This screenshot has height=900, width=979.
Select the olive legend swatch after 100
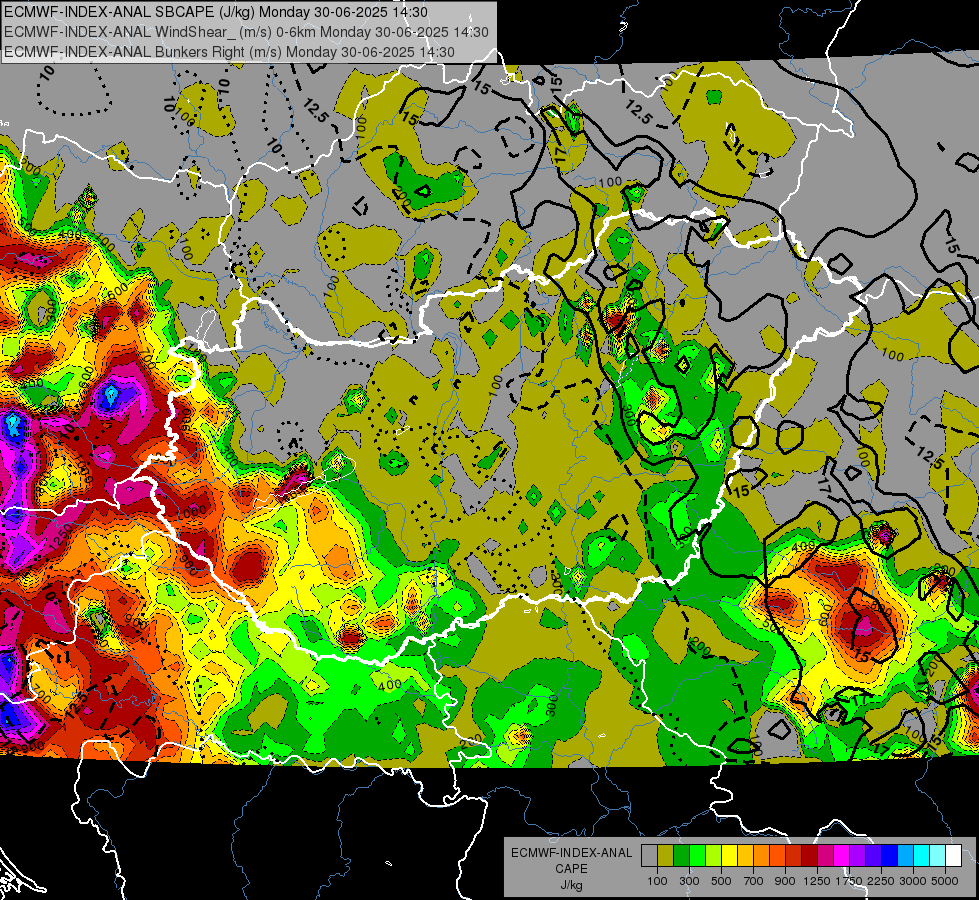(665, 856)
